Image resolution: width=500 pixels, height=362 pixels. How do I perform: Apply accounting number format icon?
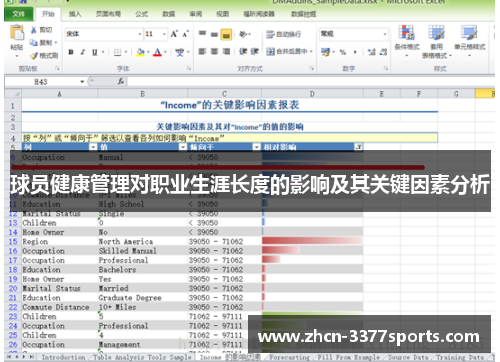(326, 52)
